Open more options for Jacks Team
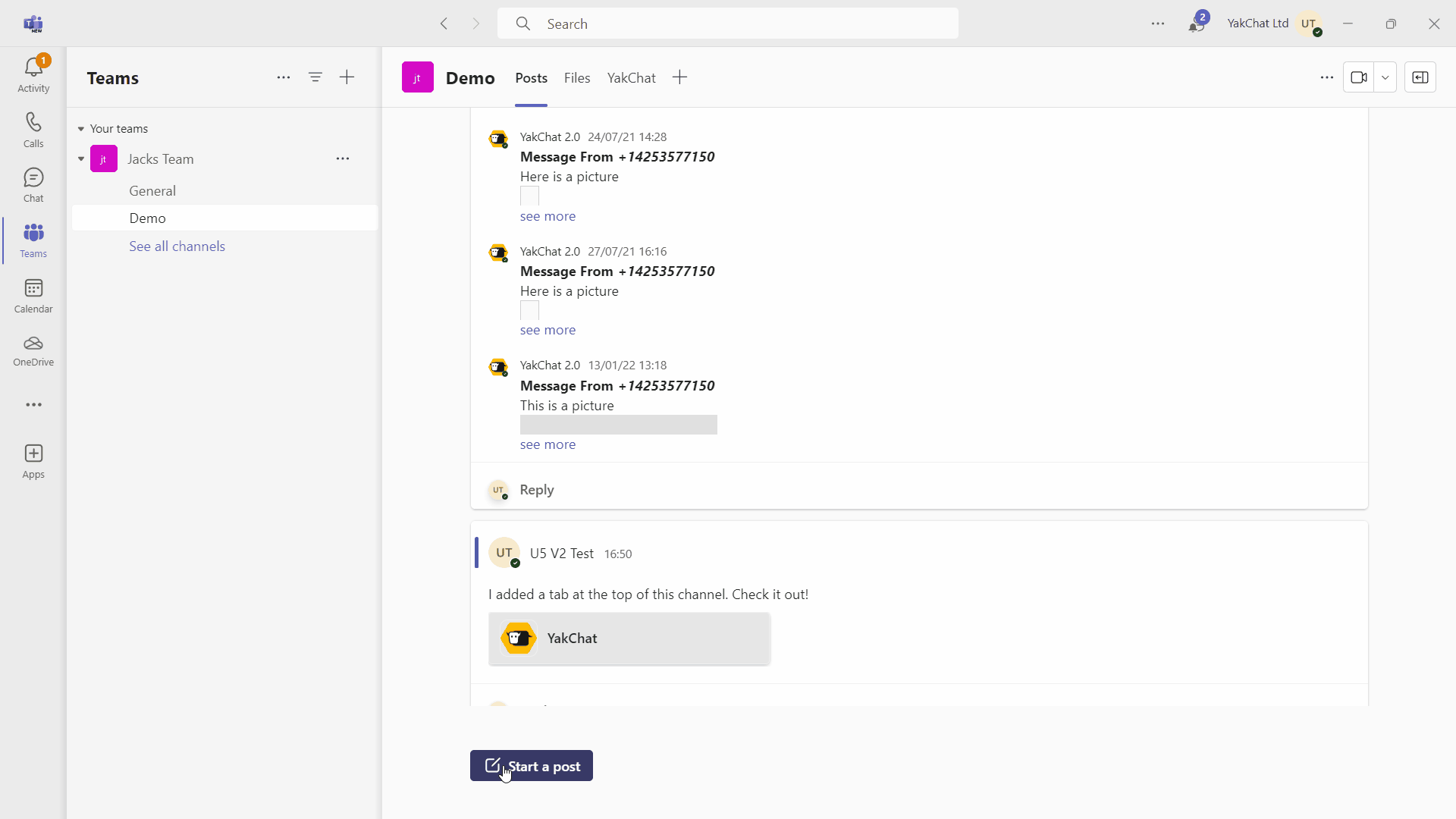Screen dimensions: 1456x819 [x=343, y=158]
